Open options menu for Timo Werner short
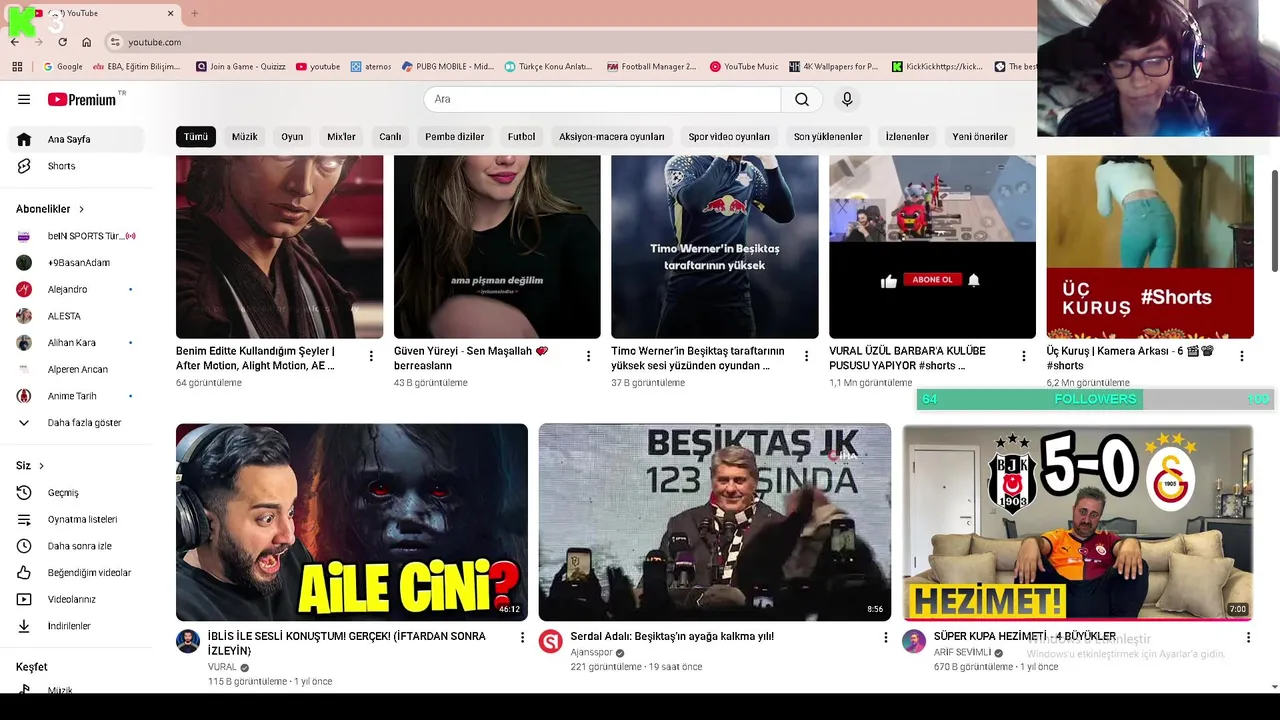The height and width of the screenshot is (720, 1280). 806,356
